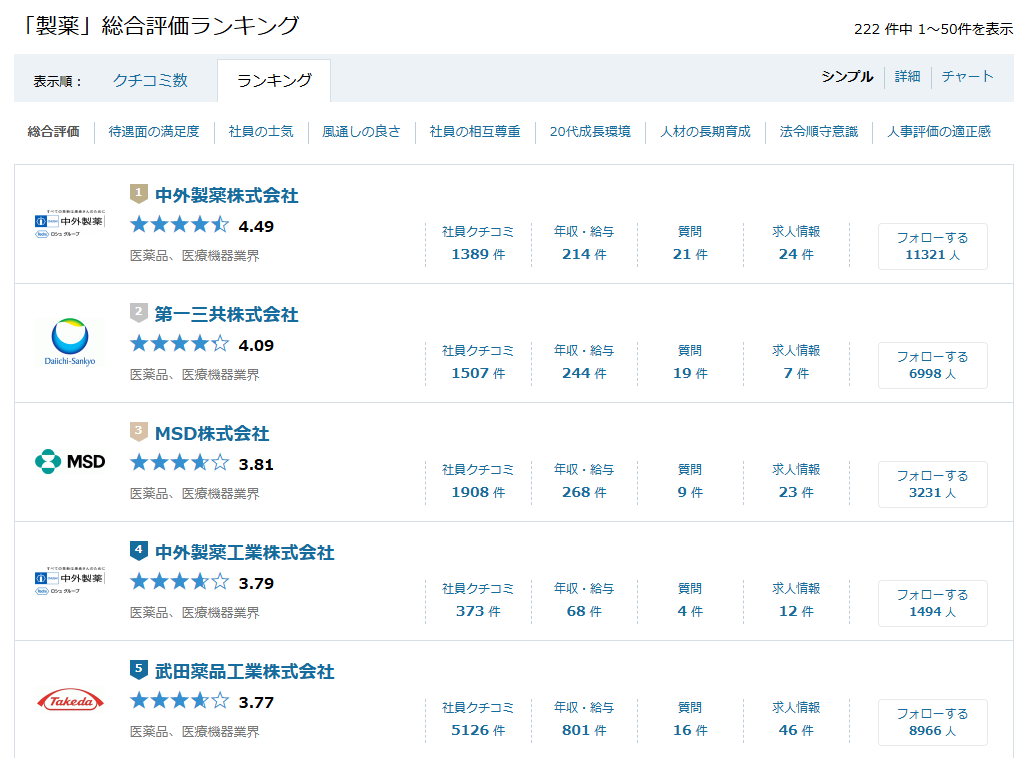Viewport: 1024px width, 758px height.
Task: View the 68 件 salary entries
Action: (584, 611)
